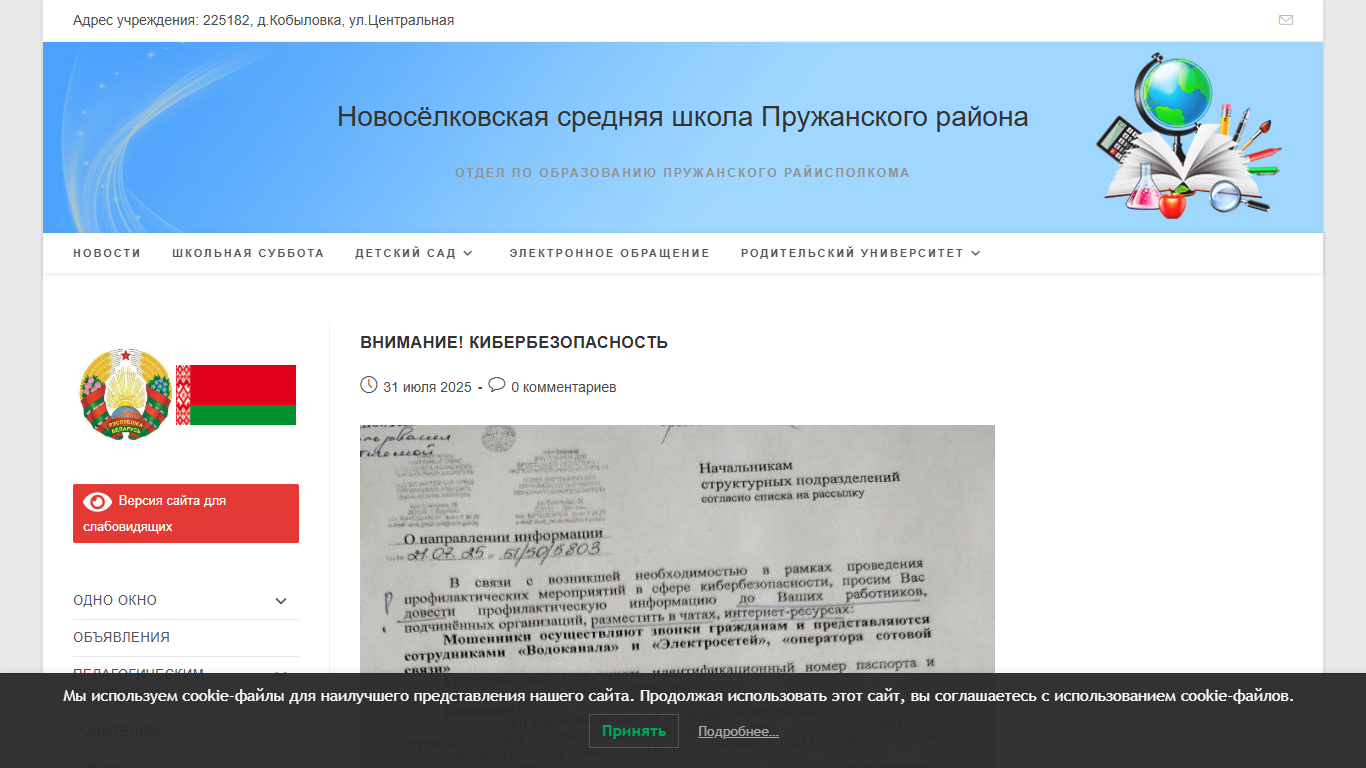Open 0 комментариев link

564,387
